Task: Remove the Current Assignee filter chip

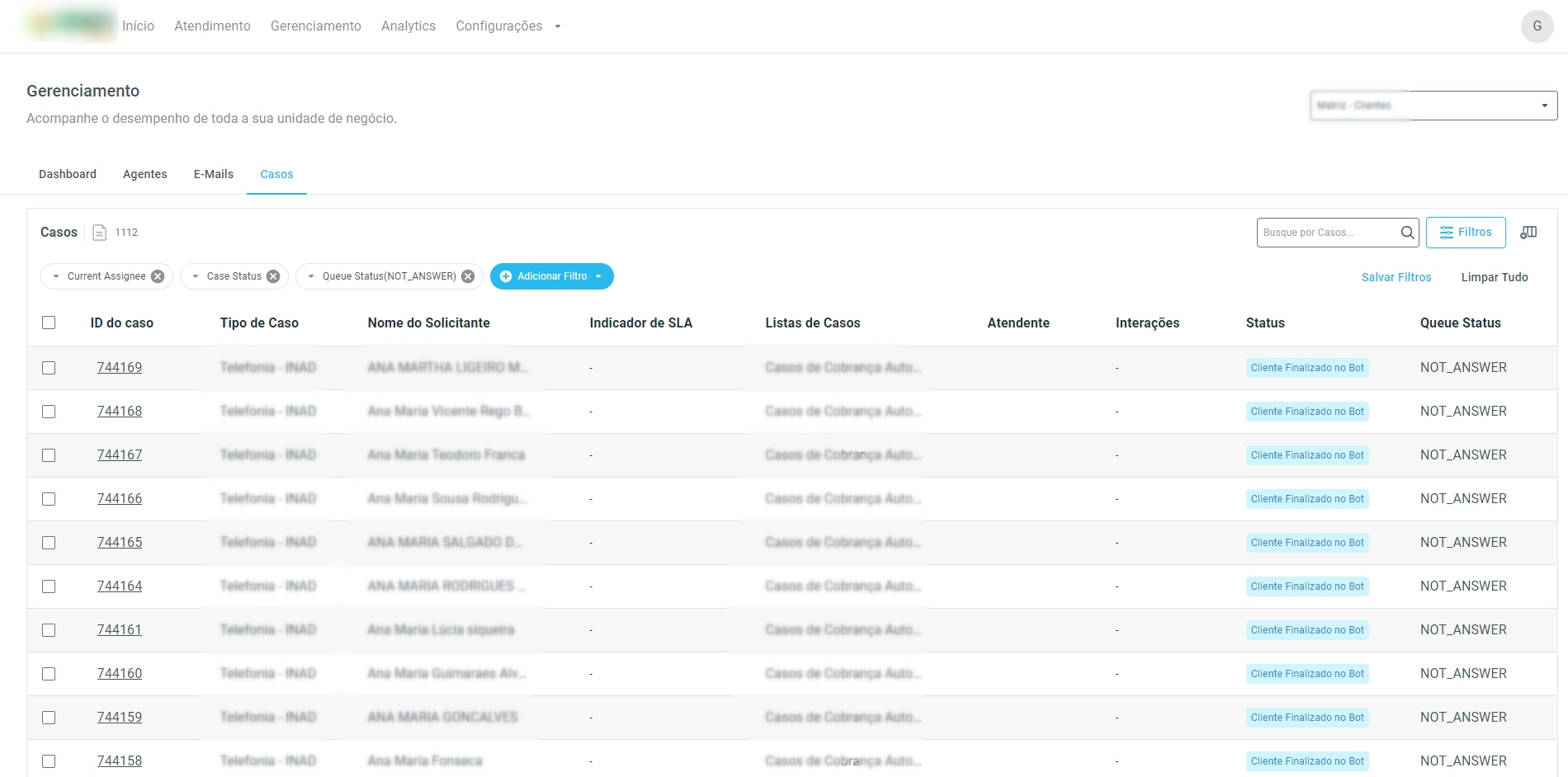Action: tap(158, 276)
